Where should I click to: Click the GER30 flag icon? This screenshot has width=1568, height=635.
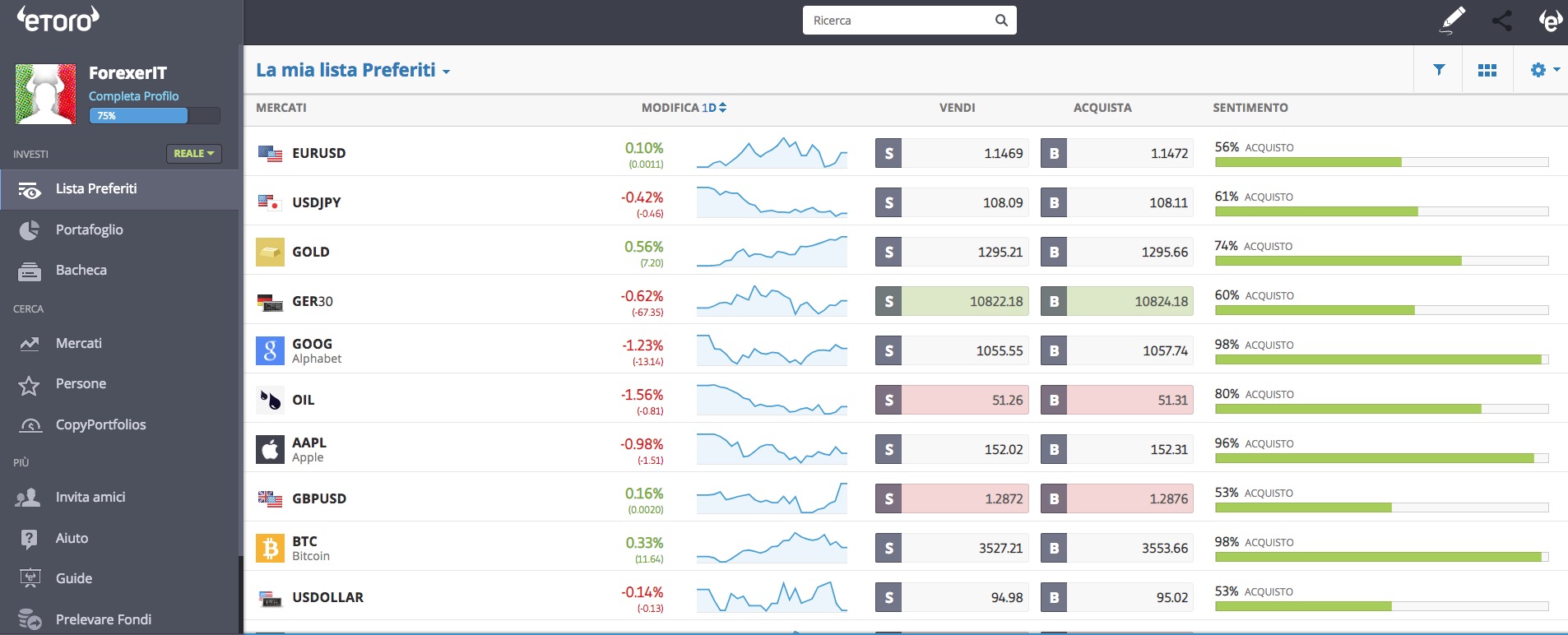[x=270, y=302]
